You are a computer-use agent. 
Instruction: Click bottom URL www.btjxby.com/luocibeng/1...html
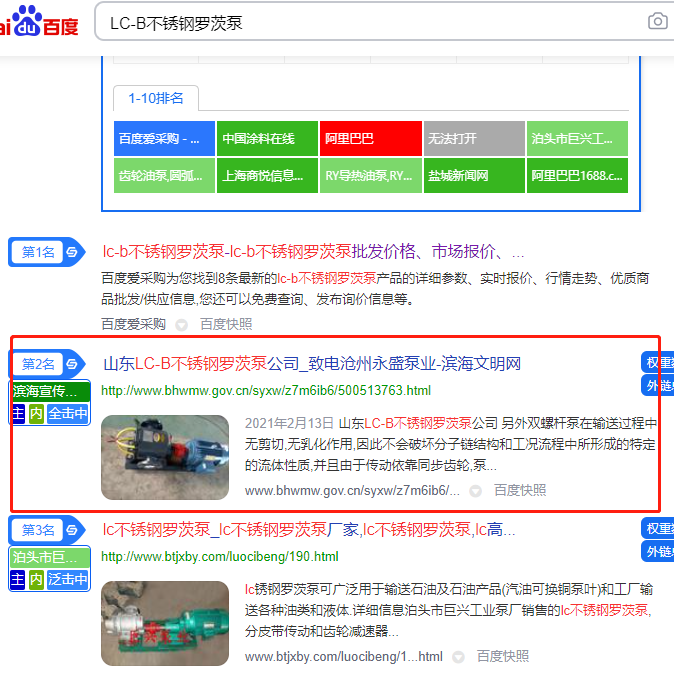[344, 656]
